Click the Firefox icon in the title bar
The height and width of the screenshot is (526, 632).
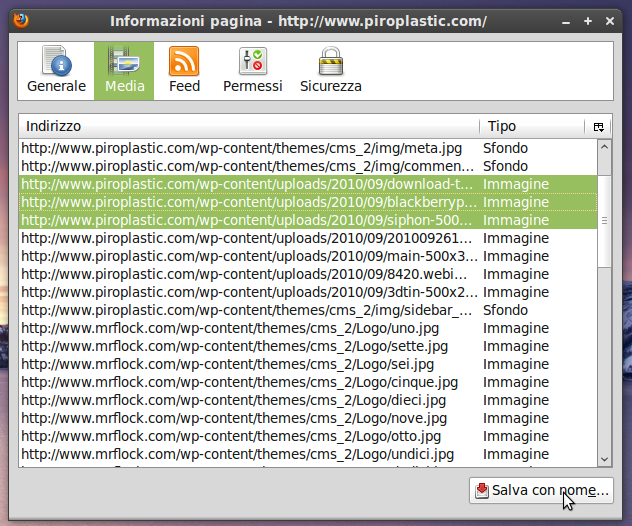(x=20, y=20)
